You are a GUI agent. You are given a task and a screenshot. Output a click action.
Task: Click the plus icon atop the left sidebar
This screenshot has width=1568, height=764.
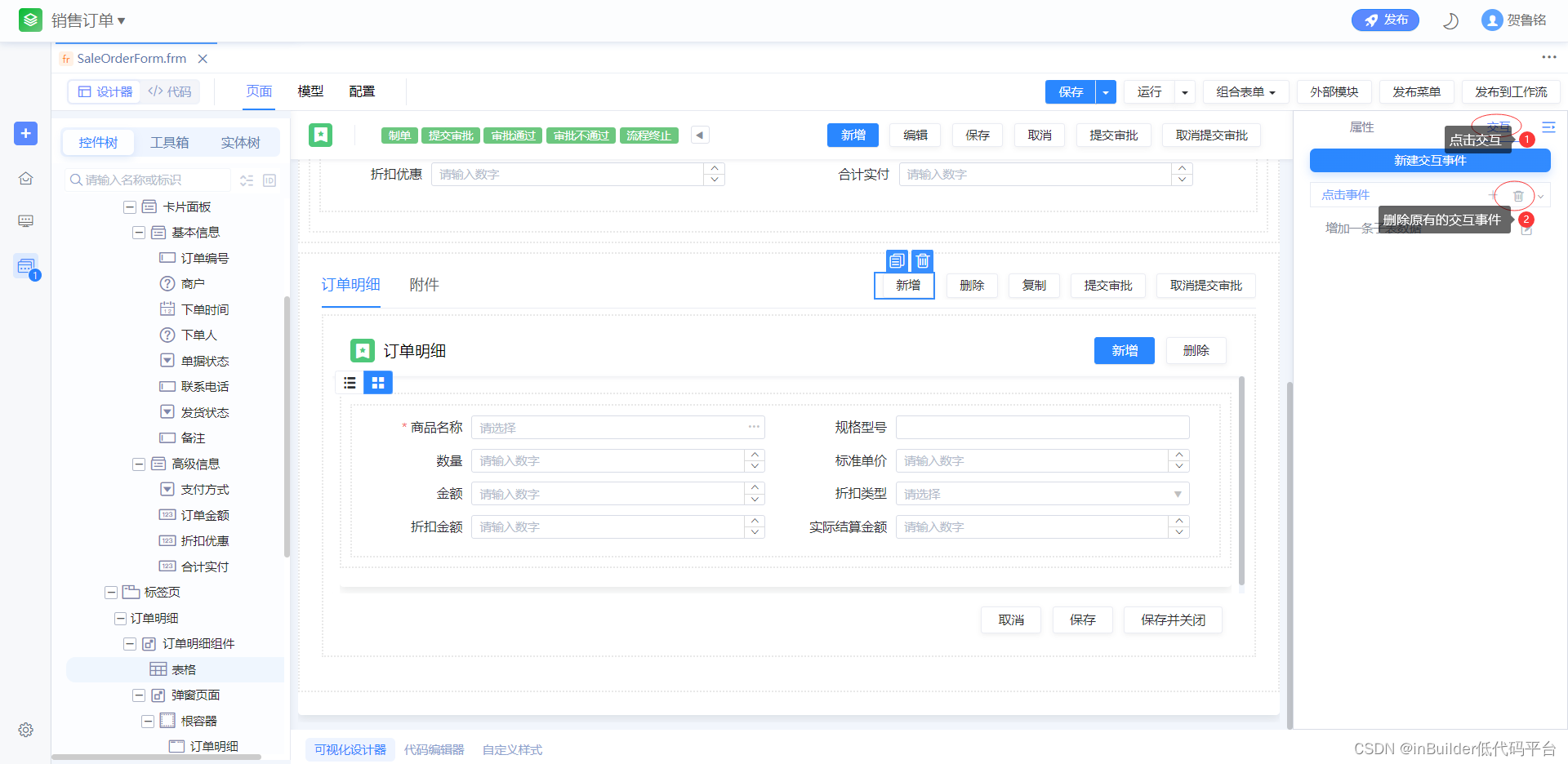pyautogui.click(x=25, y=134)
